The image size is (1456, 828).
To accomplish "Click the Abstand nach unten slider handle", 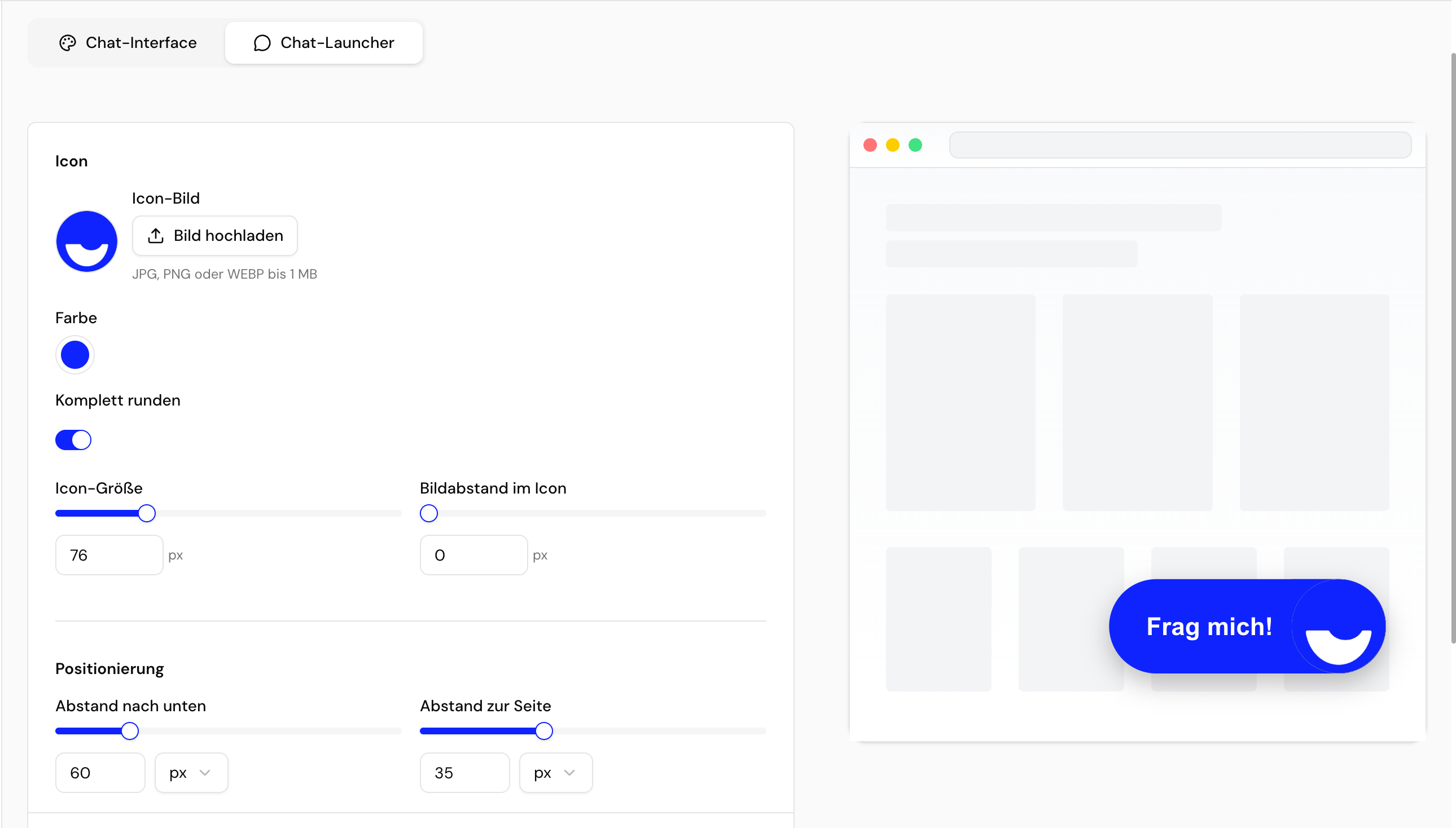I will tap(130, 731).
